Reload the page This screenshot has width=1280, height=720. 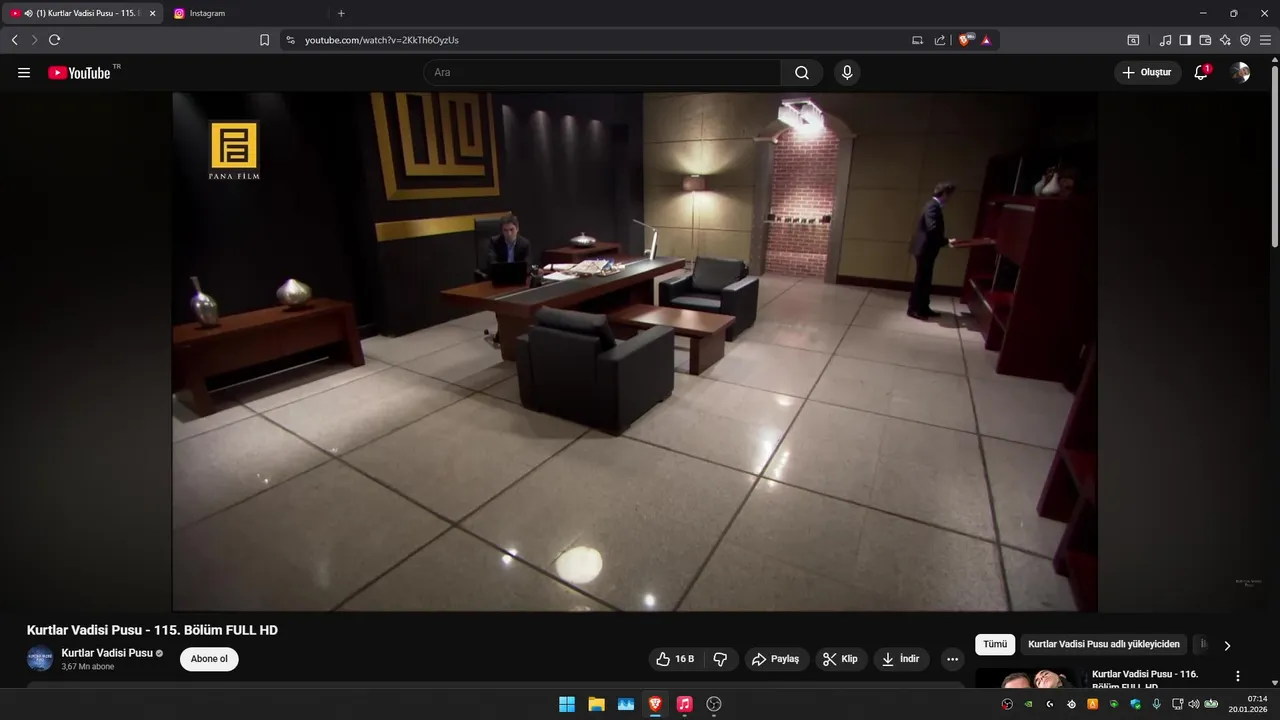tap(54, 40)
